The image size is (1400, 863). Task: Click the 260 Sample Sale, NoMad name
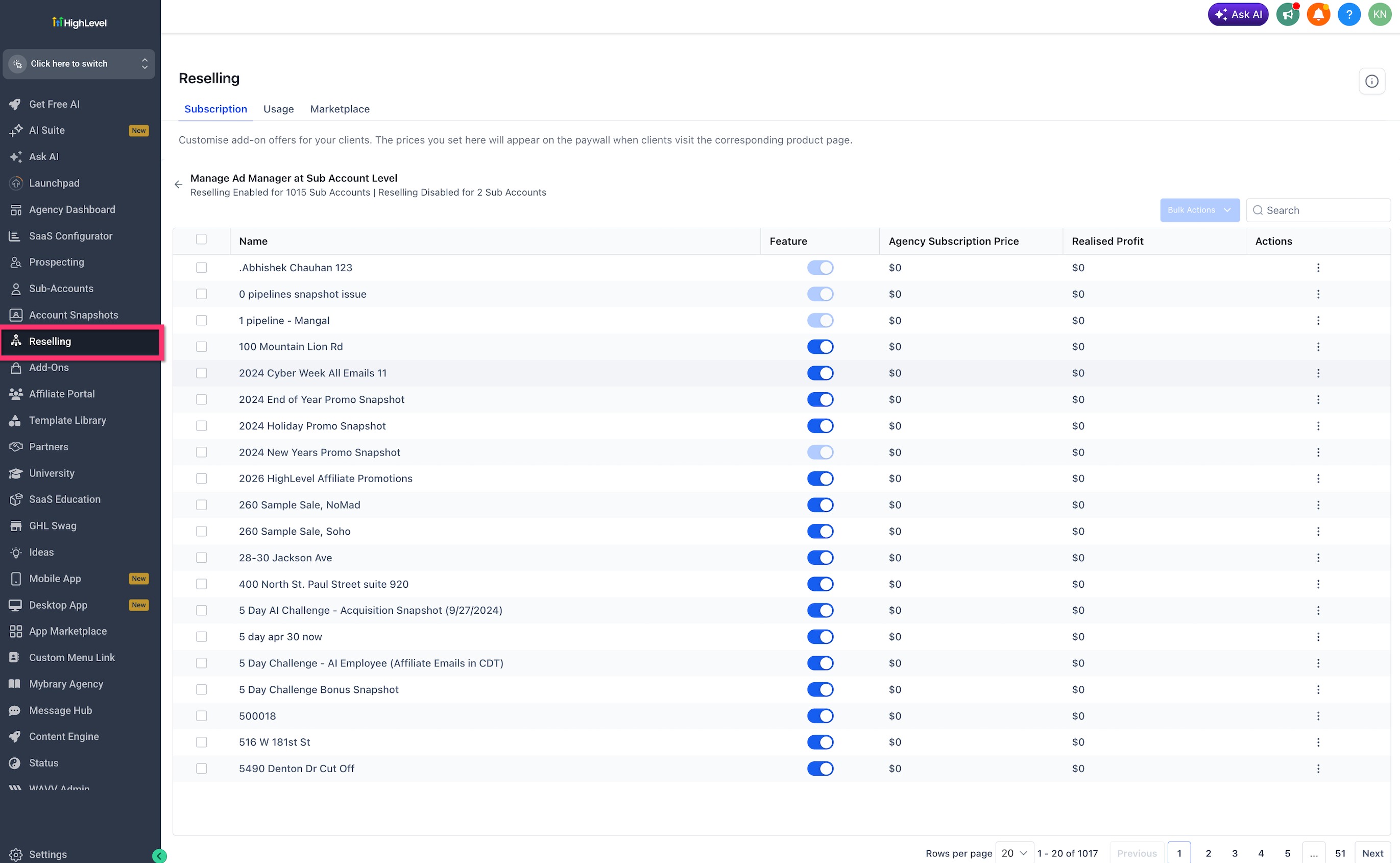pos(300,505)
